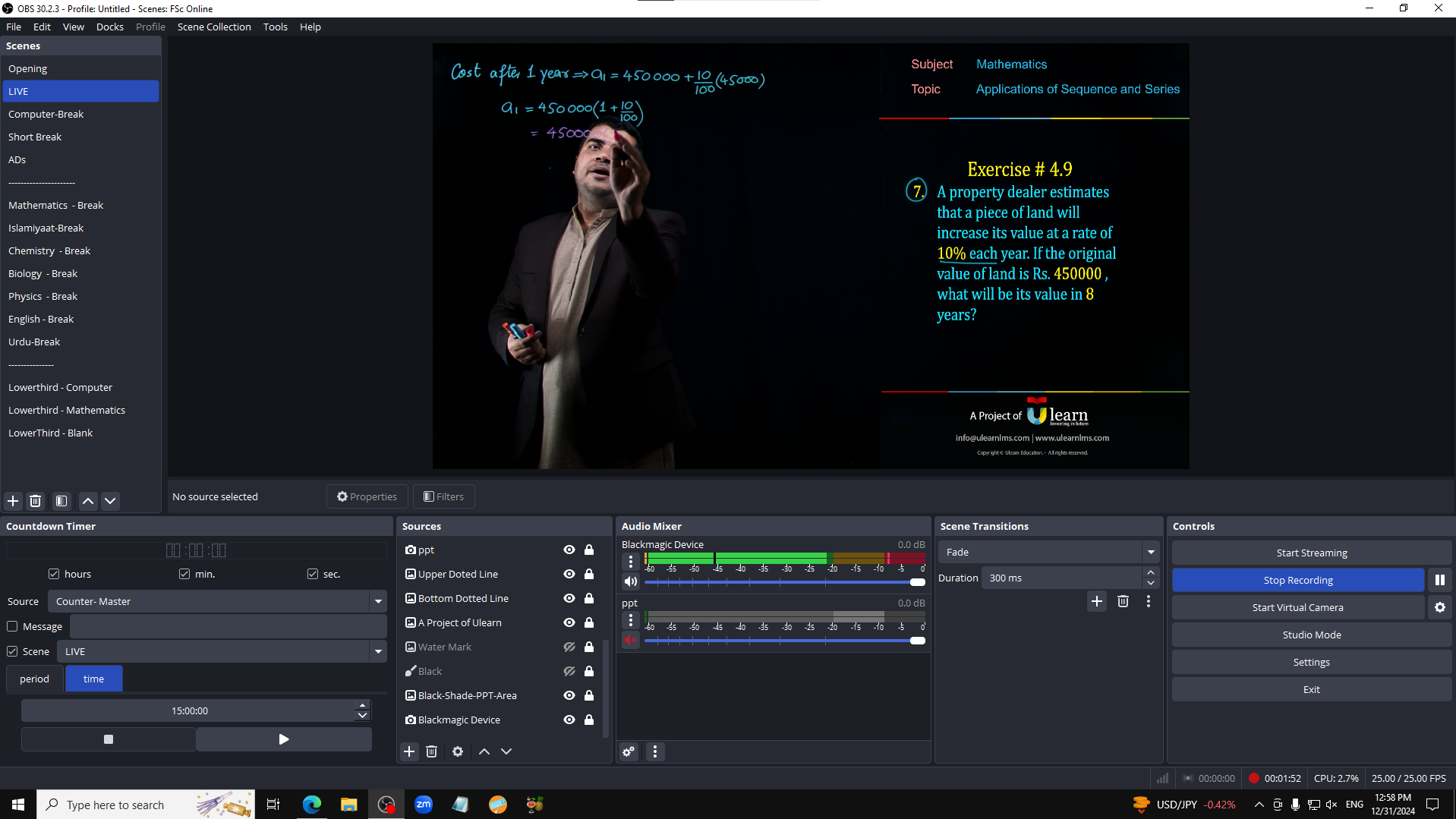This screenshot has height=819, width=1456.
Task: Move scene down in Scenes panel
Action: pyautogui.click(x=110, y=501)
